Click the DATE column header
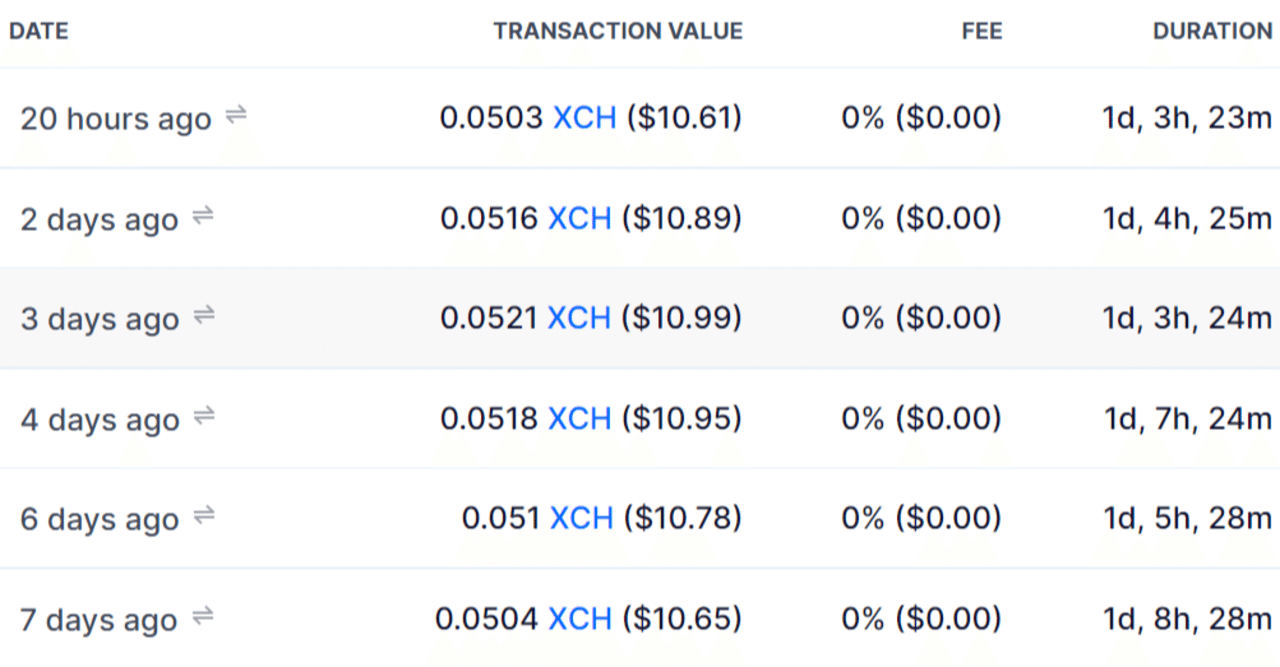Viewport: 1280px width, 667px height. pos(38,31)
